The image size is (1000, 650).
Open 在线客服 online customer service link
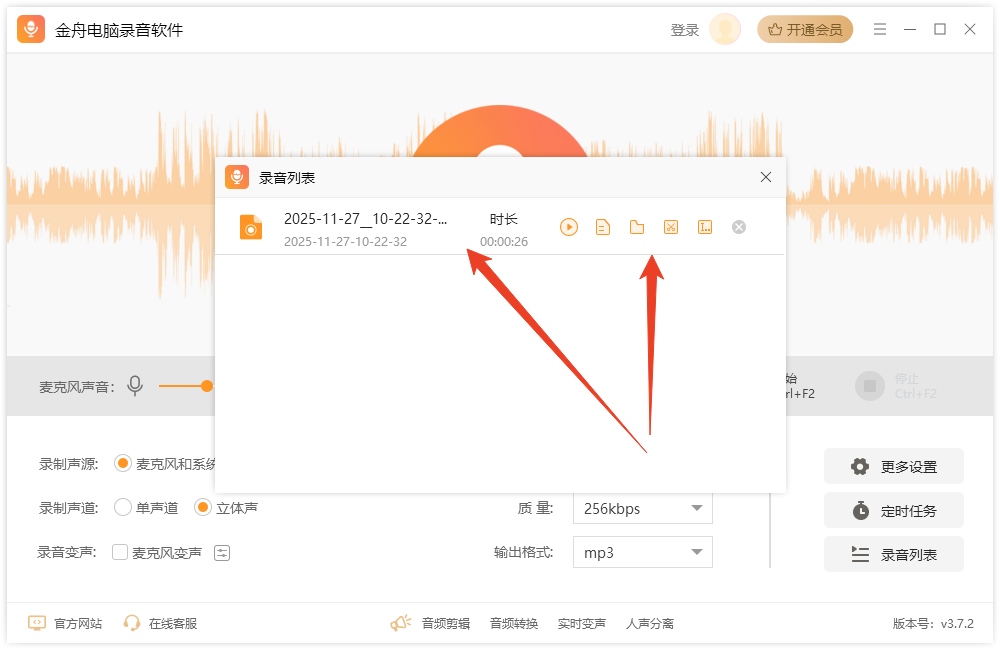[x=172, y=622]
